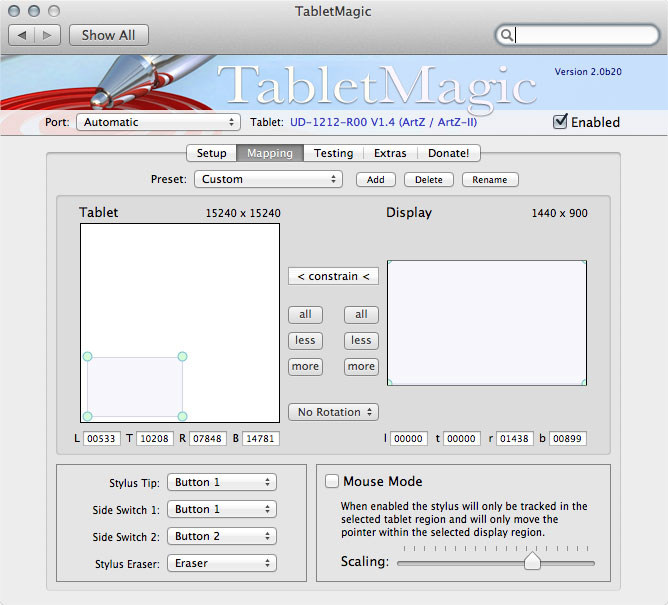668x605 pixels.
Task: Switch to the Setup tab
Action: (x=211, y=153)
